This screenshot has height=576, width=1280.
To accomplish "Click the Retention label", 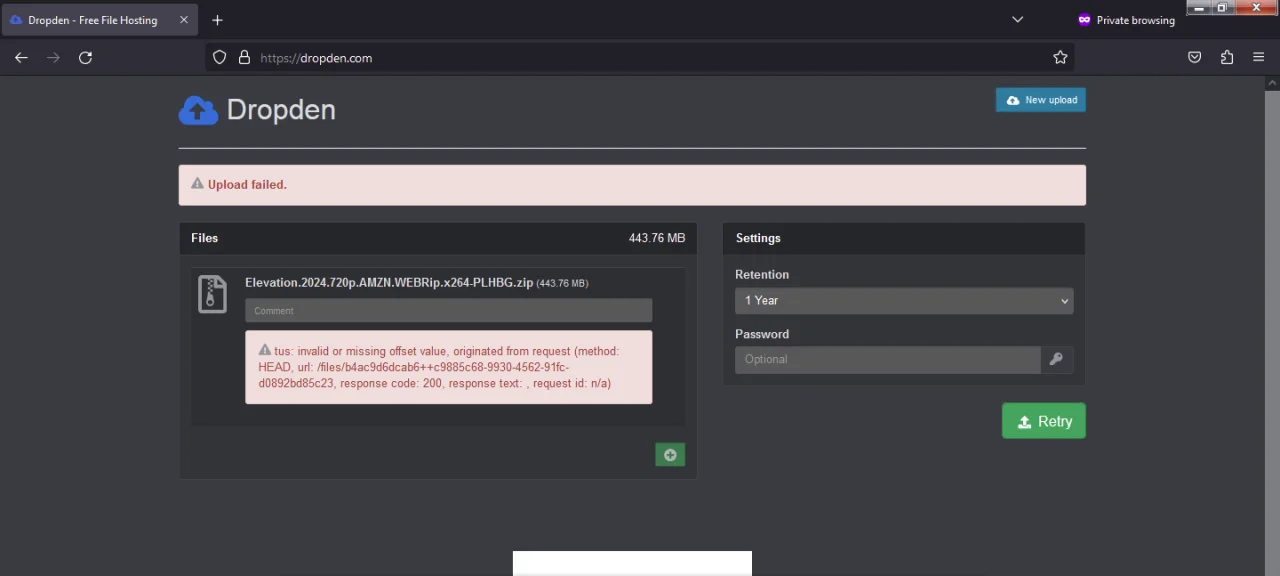I will tap(762, 274).
